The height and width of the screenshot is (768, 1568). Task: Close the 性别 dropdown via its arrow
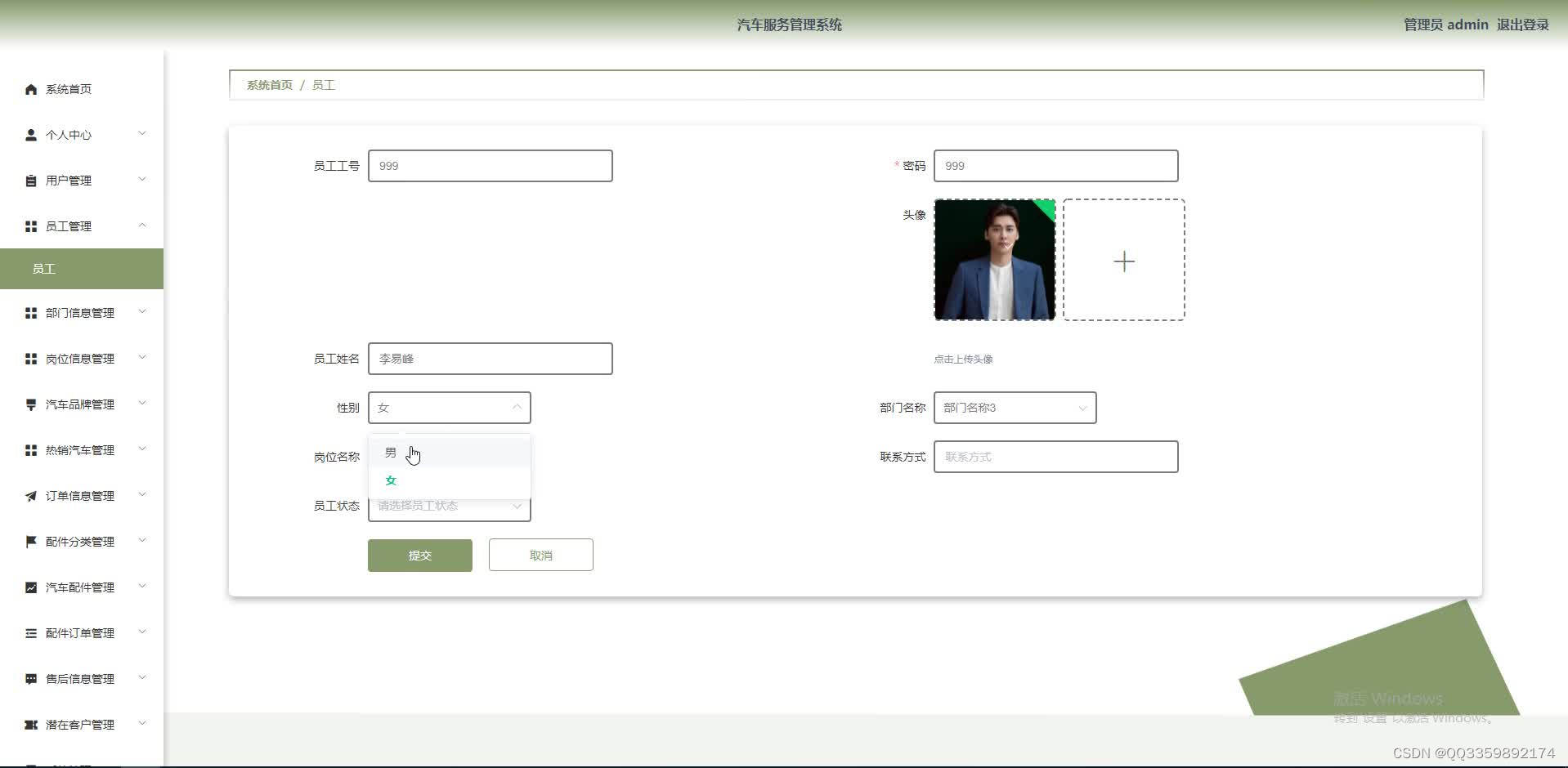click(x=517, y=407)
